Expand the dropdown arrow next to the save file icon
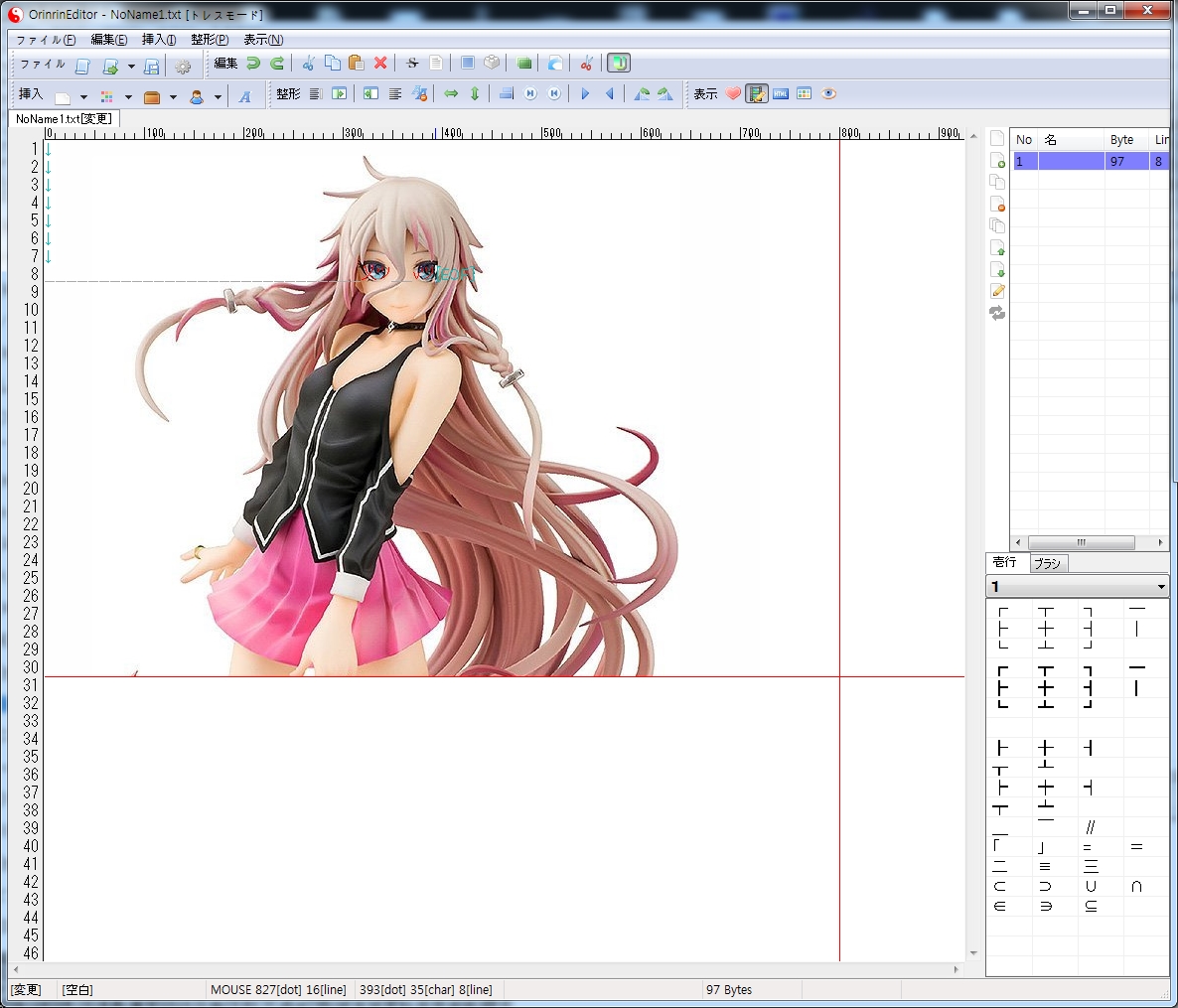Image resolution: width=1178 pixels, height=1008 pixels. (x=131, y=67)
